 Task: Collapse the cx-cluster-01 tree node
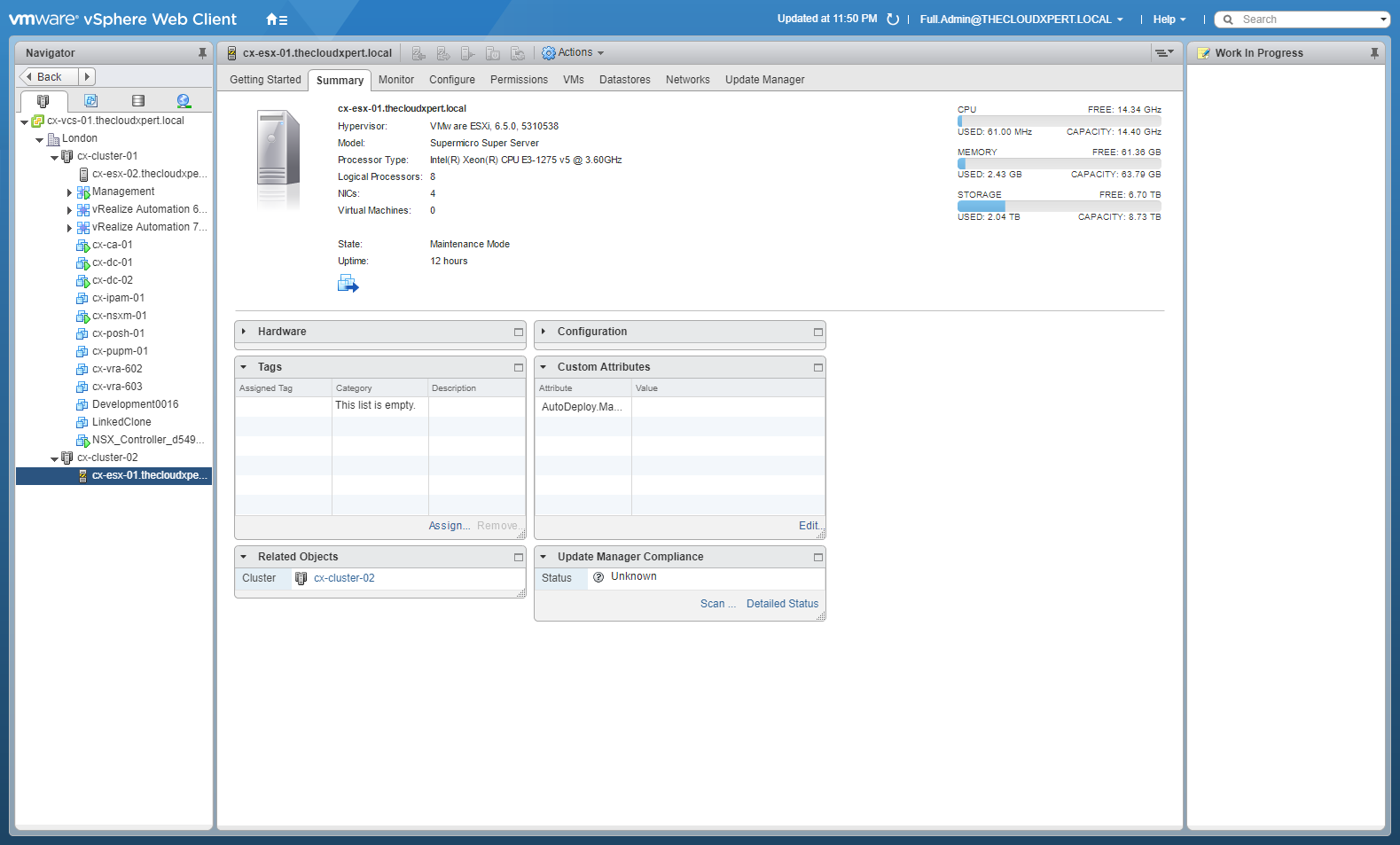(54, 157)
